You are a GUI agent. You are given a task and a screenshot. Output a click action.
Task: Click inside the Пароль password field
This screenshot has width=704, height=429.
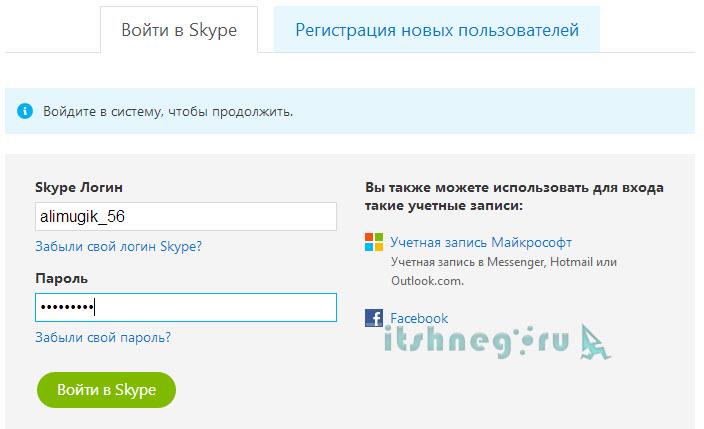coord(186,307)
